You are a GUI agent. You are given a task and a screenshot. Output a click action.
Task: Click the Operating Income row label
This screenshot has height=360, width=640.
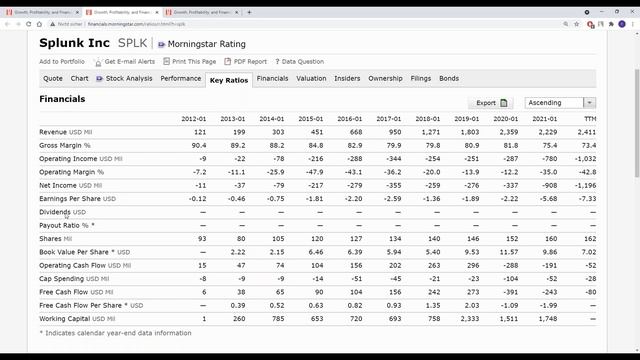81,159
